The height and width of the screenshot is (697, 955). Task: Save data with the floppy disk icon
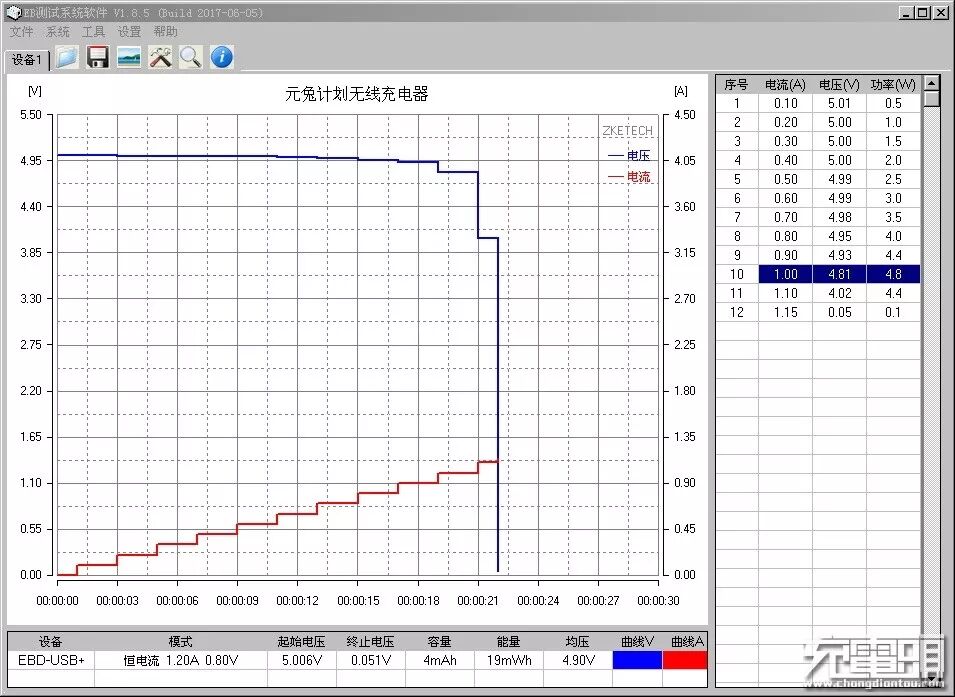[97, 57]
